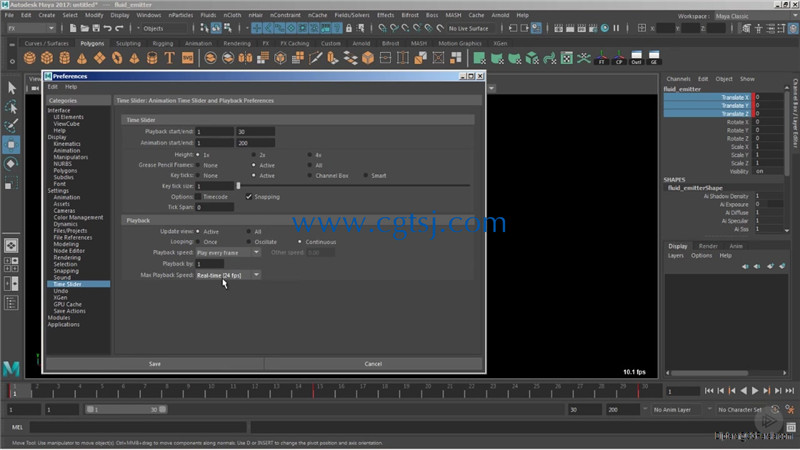Jump to the animation start
Screen dimensions: 800x450
709,391
